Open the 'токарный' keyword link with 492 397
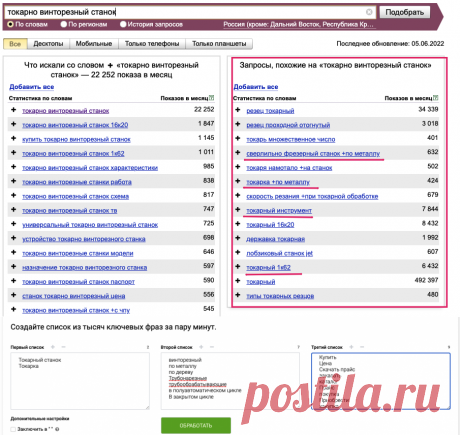 261,282
